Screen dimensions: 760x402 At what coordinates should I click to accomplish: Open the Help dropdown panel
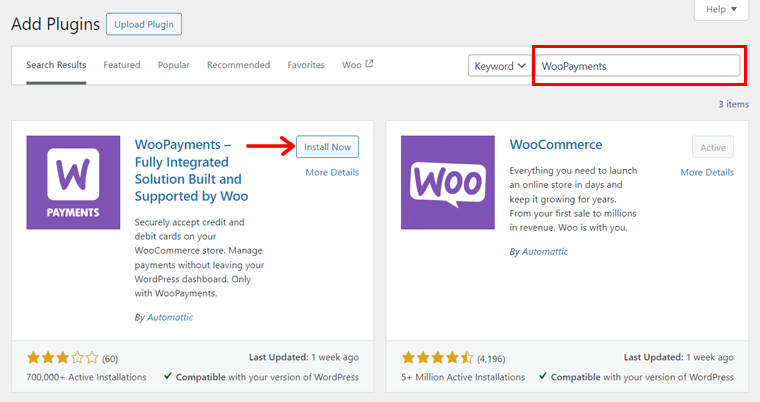(x=720, y=9)
